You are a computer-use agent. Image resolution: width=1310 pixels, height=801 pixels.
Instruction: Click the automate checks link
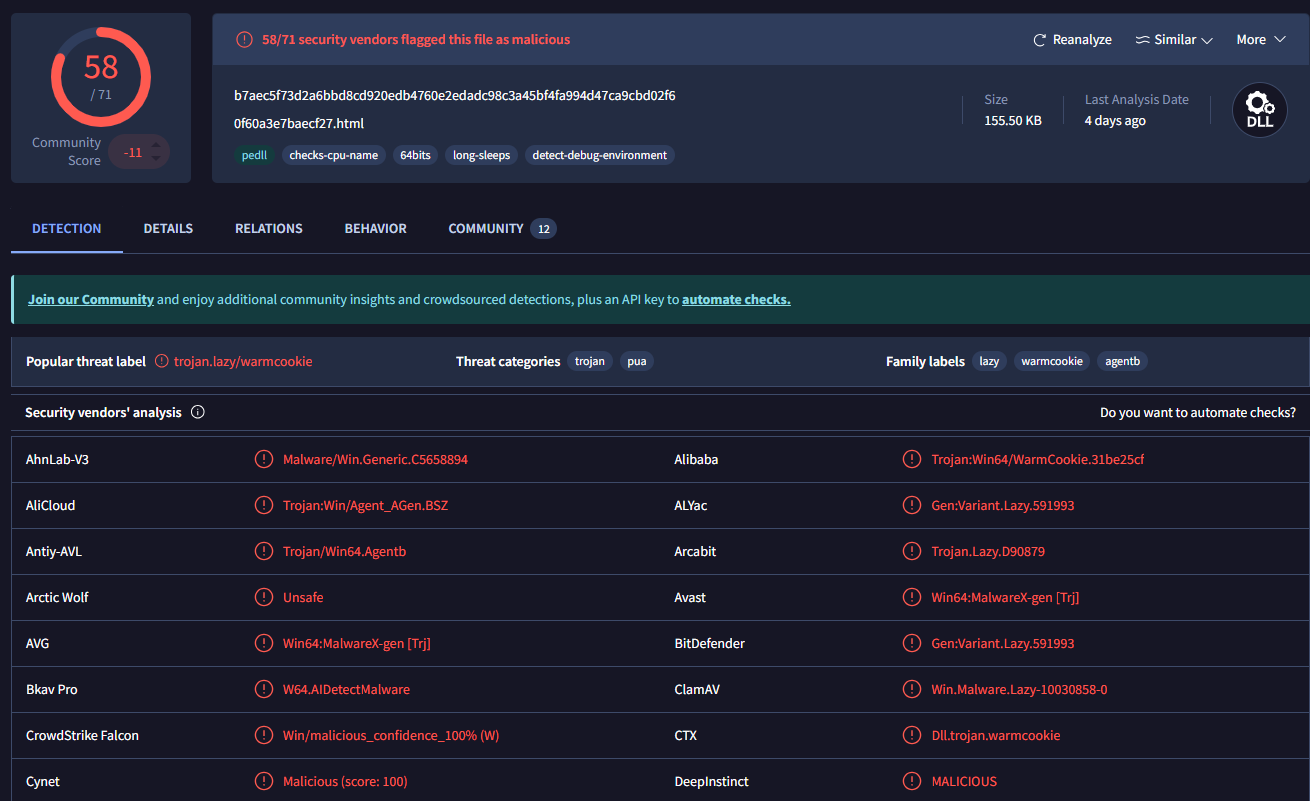736,299
